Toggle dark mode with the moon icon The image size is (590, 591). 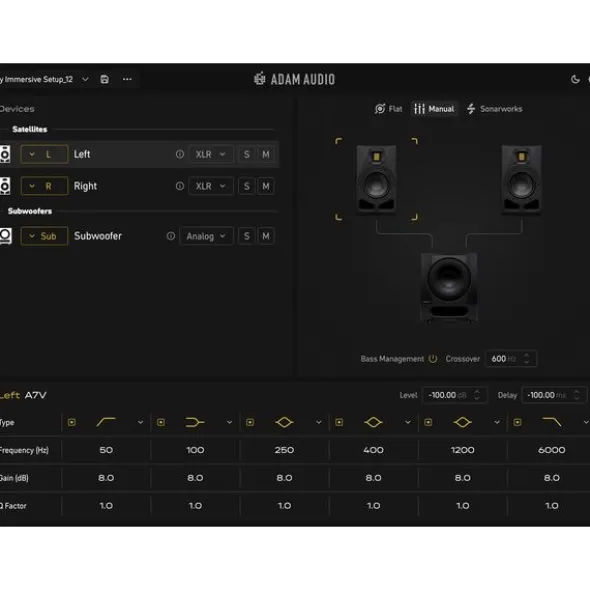[575, 79]
